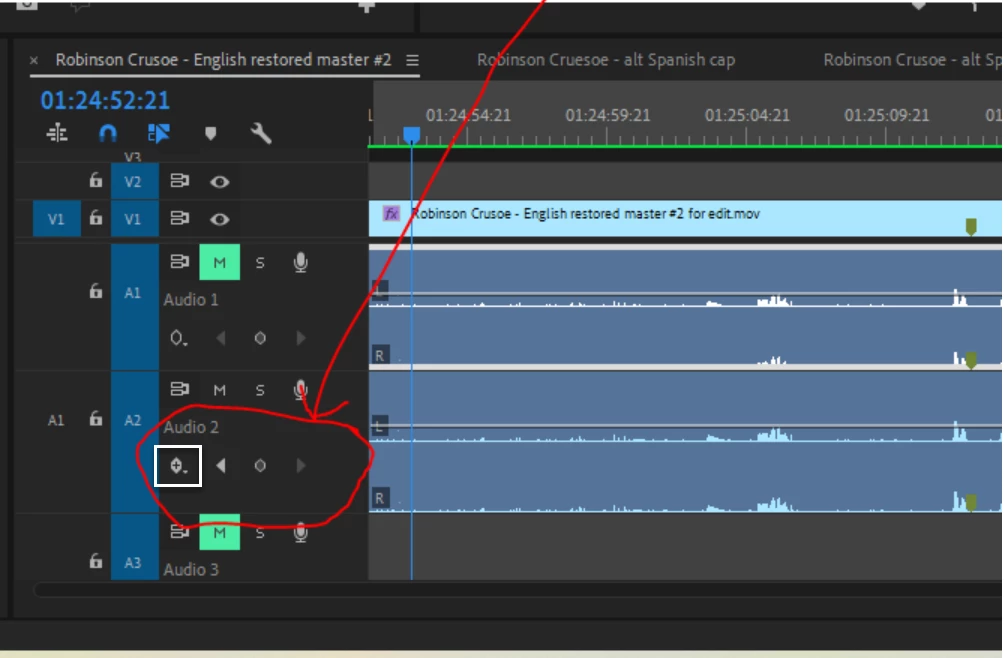Click the fx badge on video clip
The height and width of the screenshot is (658, 1004).
click(391, 214)
